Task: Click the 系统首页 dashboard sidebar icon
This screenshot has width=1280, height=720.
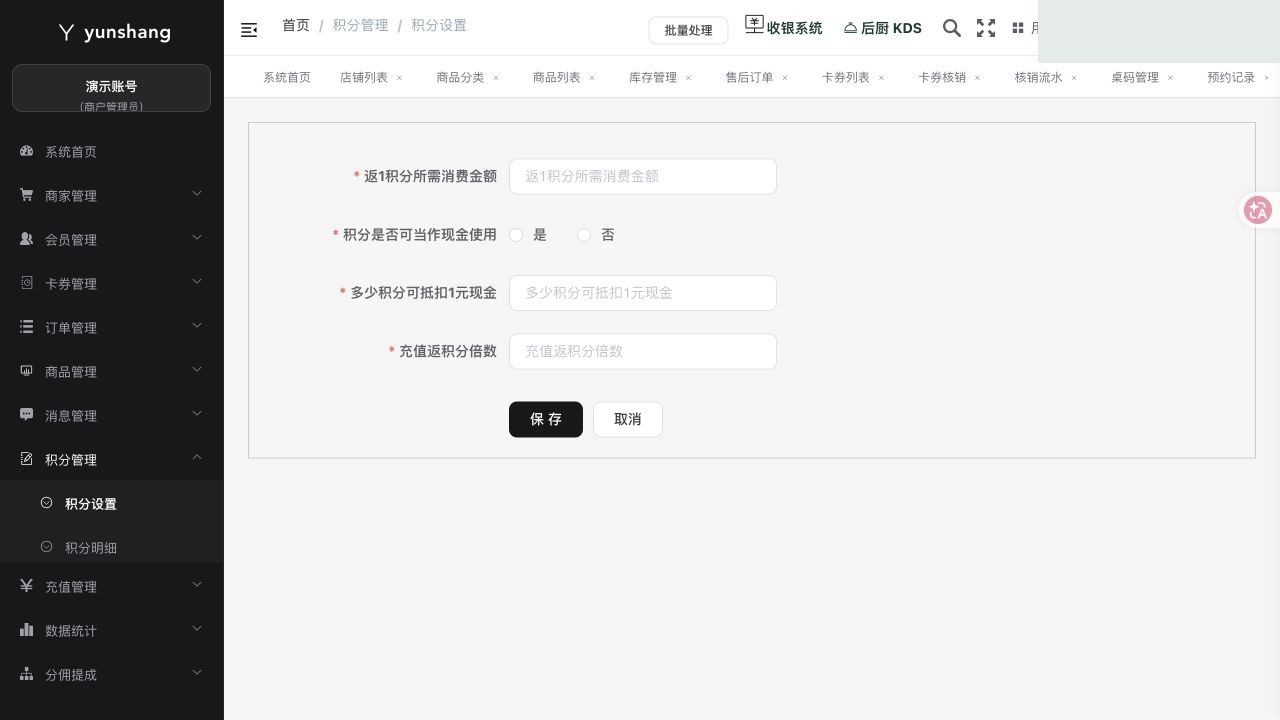Action: [27, 151]
